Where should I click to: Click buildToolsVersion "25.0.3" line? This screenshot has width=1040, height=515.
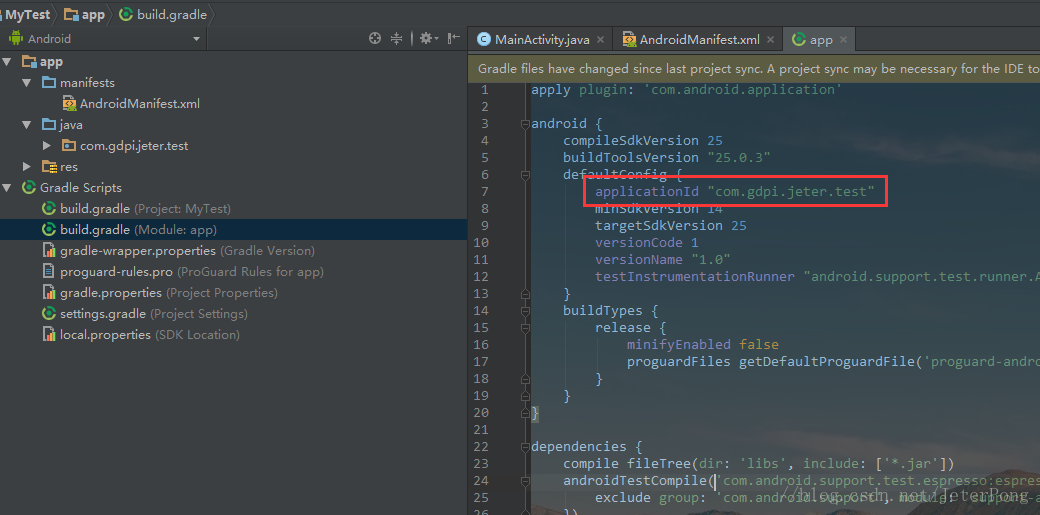coord(667,157)
